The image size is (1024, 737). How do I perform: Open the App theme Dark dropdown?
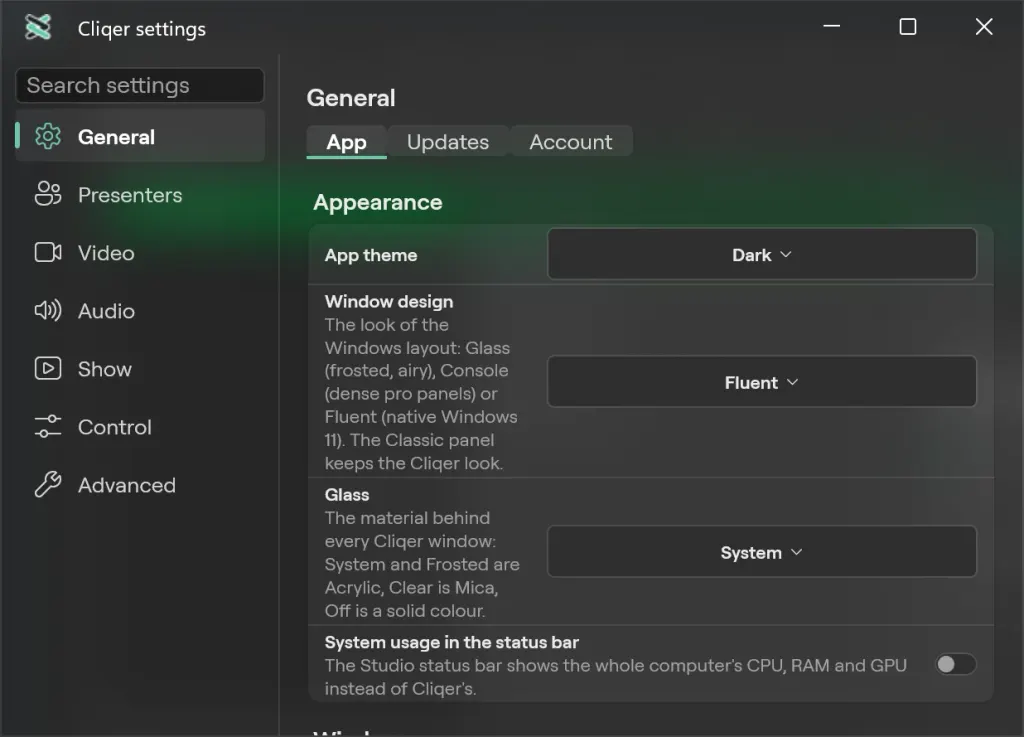(x=761, y=255)
